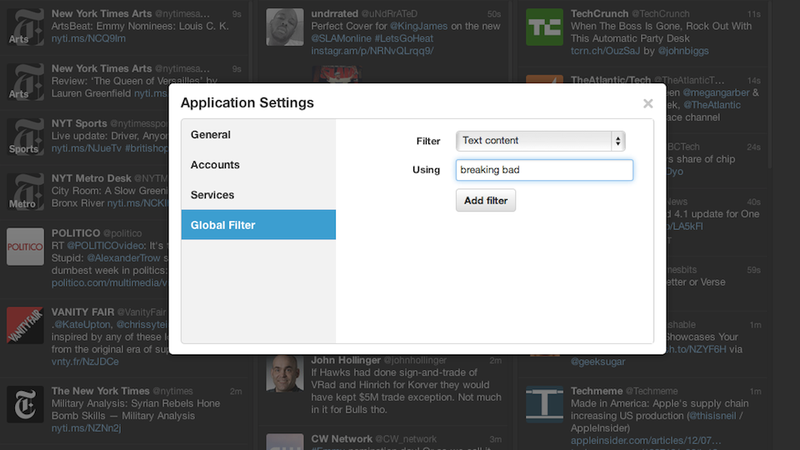Select the Global Filter tab
The height and width of the screenshot is (450, 800).
(258, 225)
